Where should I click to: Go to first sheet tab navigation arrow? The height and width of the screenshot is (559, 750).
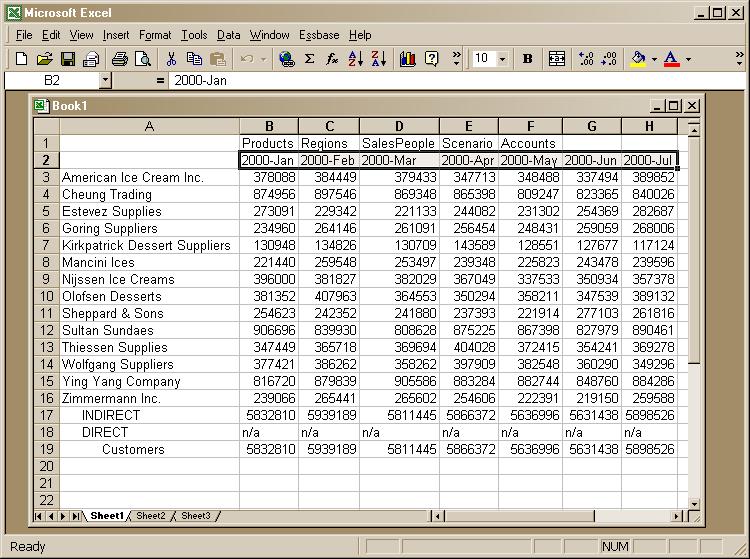tap(39, 516)
